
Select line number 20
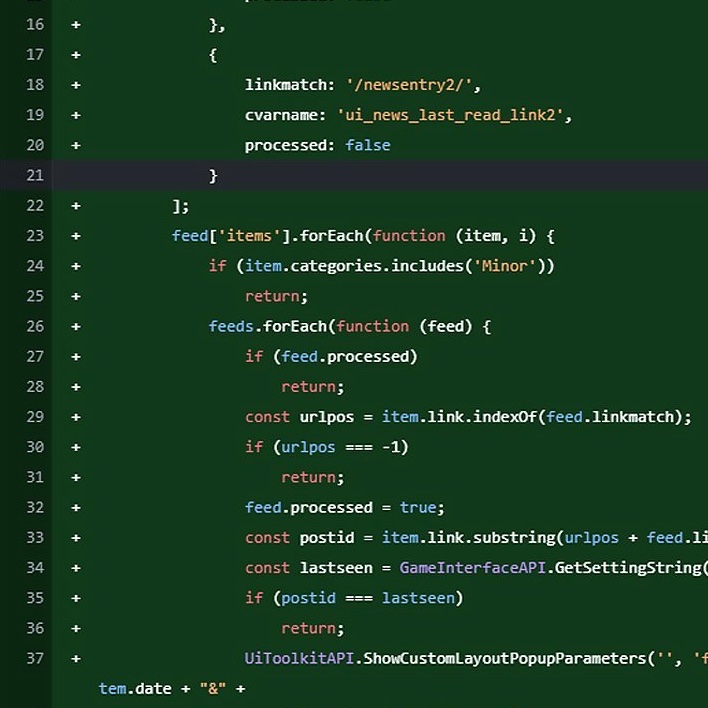[35, 145]
